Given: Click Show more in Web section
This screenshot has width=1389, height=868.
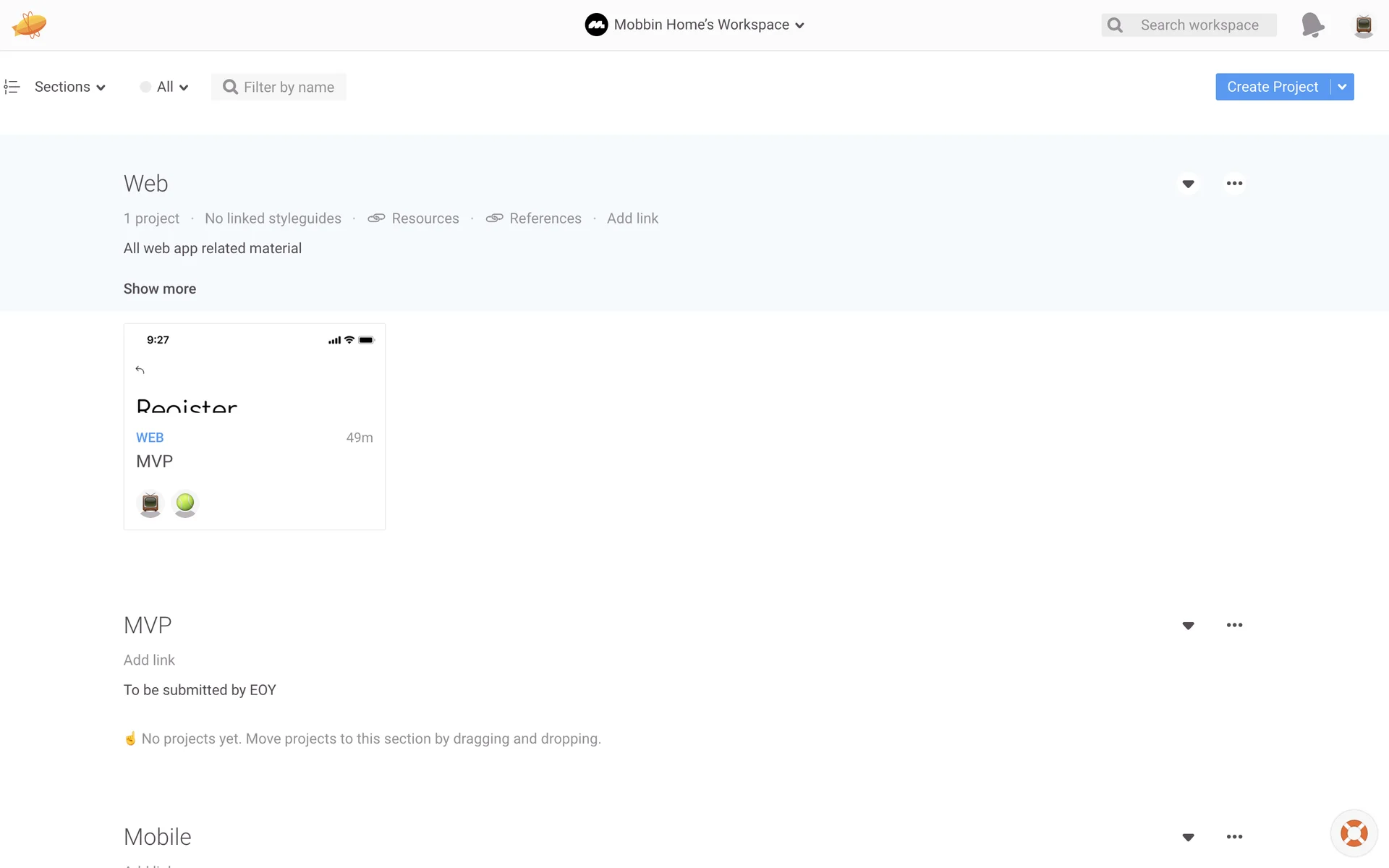Looking at the screenshot, I should (x=160, y=289).
